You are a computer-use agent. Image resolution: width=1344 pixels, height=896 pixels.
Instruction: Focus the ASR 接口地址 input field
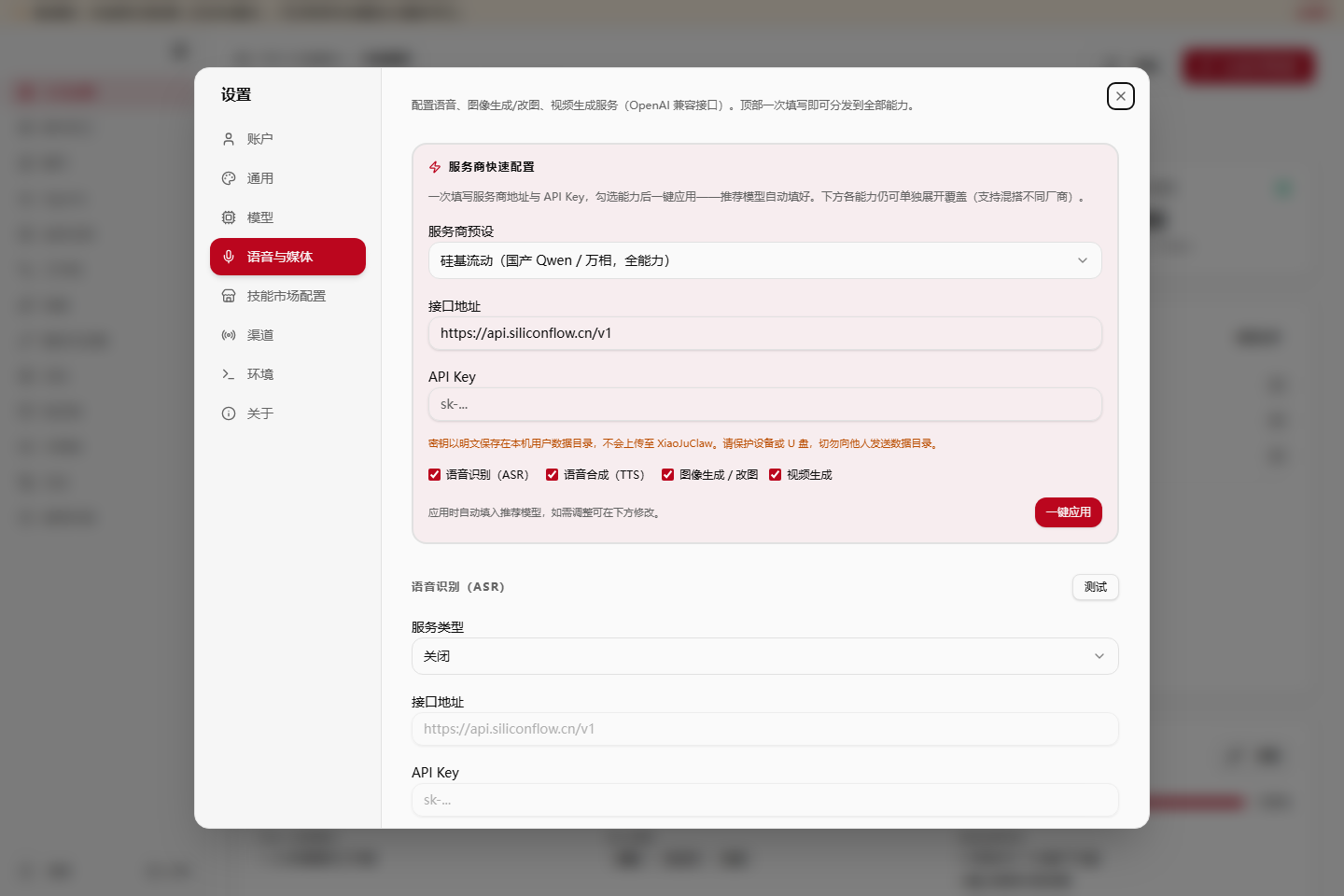coord(764,729)
